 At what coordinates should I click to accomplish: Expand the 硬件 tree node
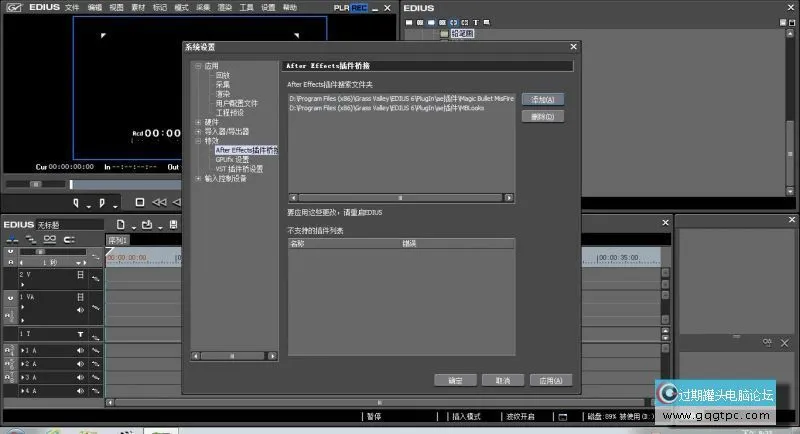coord(198,122)
